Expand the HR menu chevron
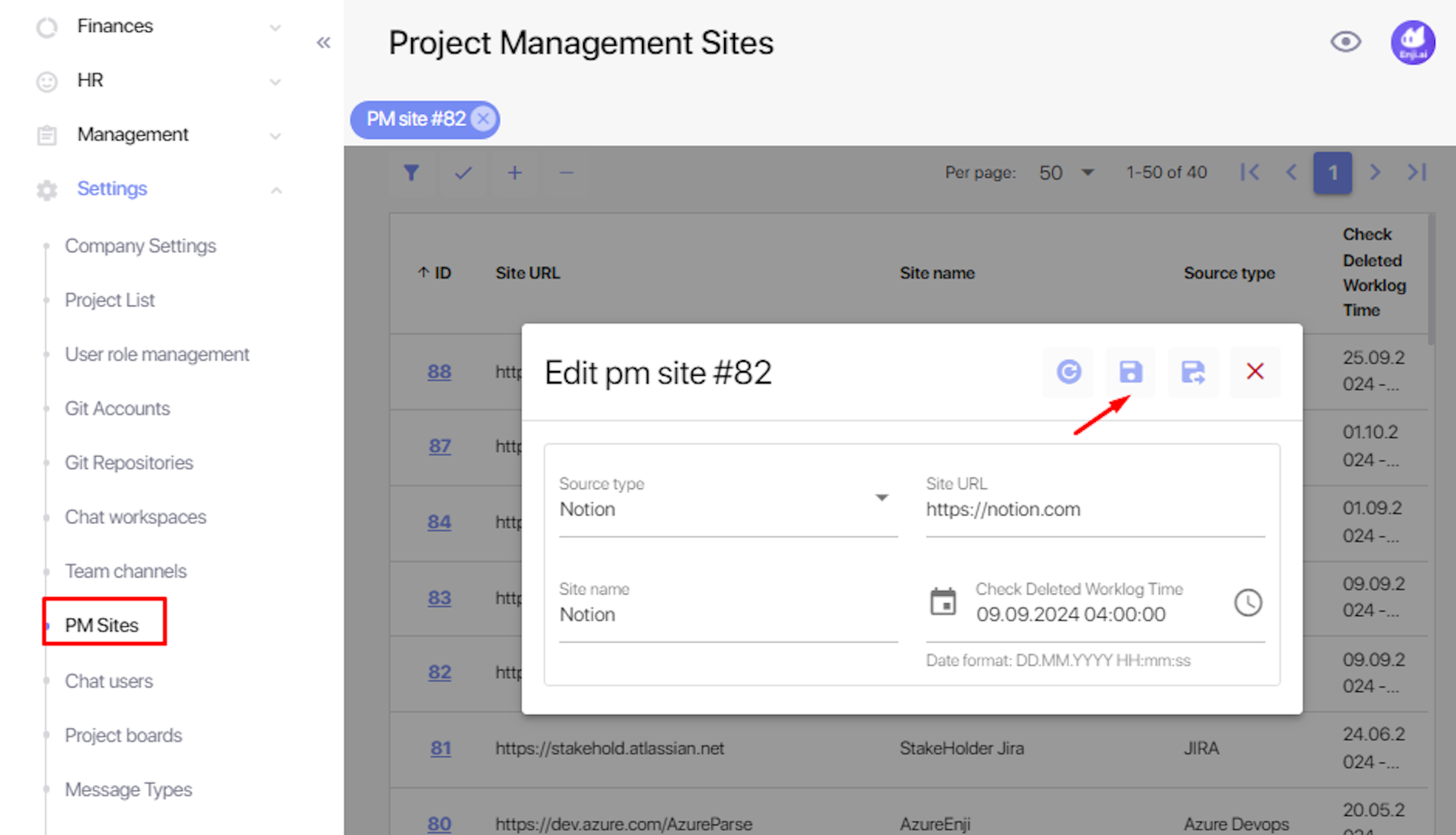This screenshot has height=835, width=1456. tap(275, 82)
